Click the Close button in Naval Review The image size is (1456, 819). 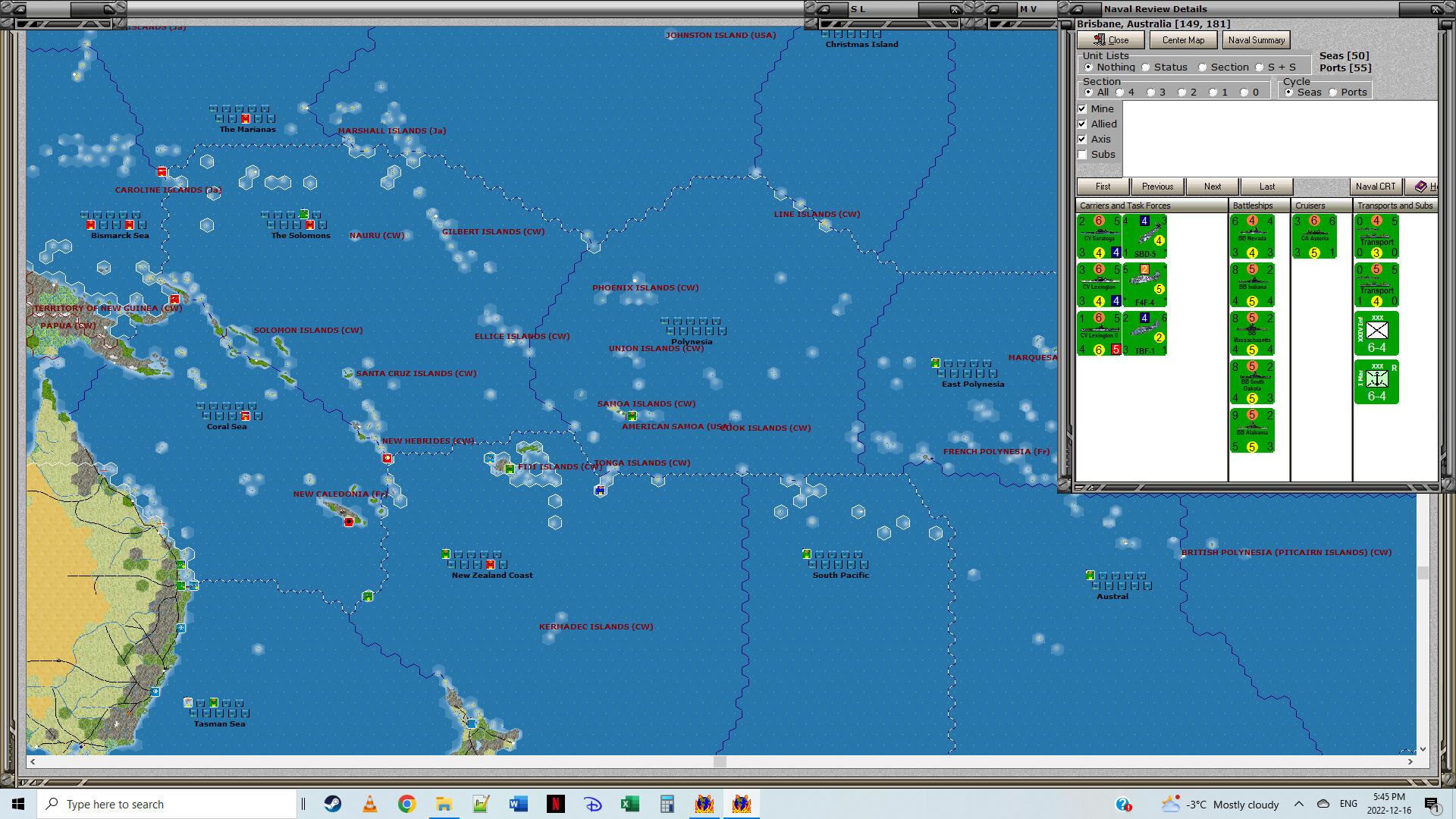click(x=1111, y=40)
